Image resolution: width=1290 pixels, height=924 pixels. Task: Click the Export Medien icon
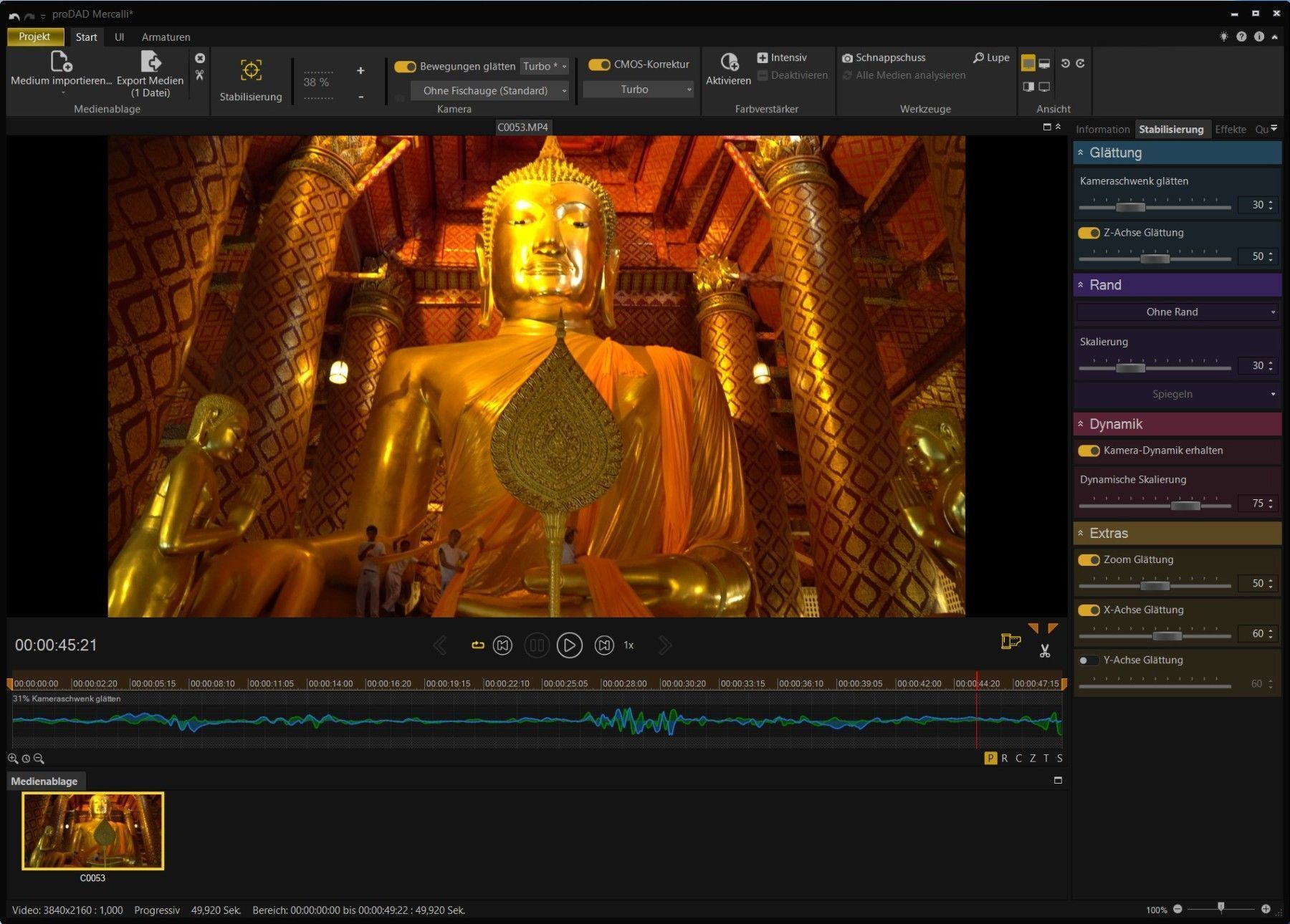coord(150,62)
